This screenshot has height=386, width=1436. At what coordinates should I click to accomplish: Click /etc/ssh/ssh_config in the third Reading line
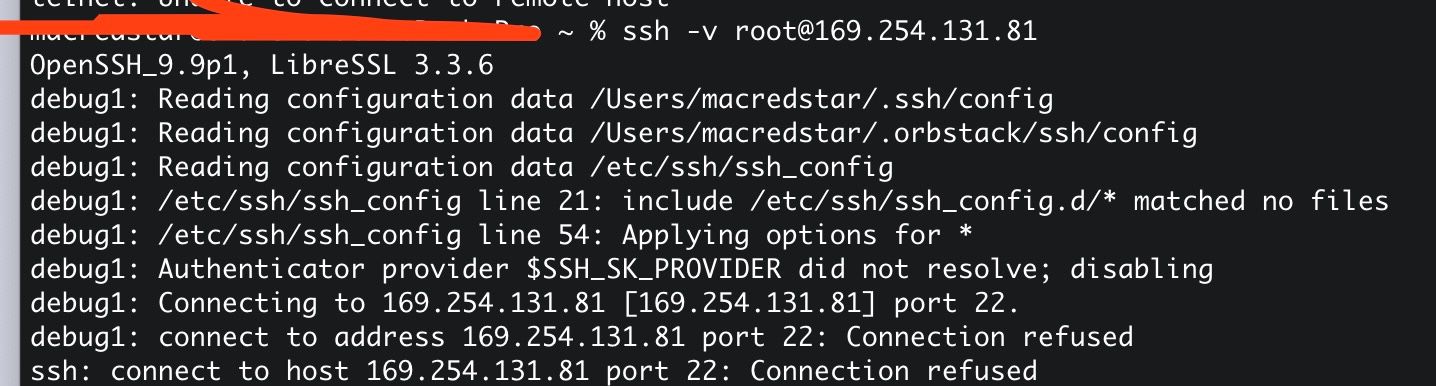(733, 167)
